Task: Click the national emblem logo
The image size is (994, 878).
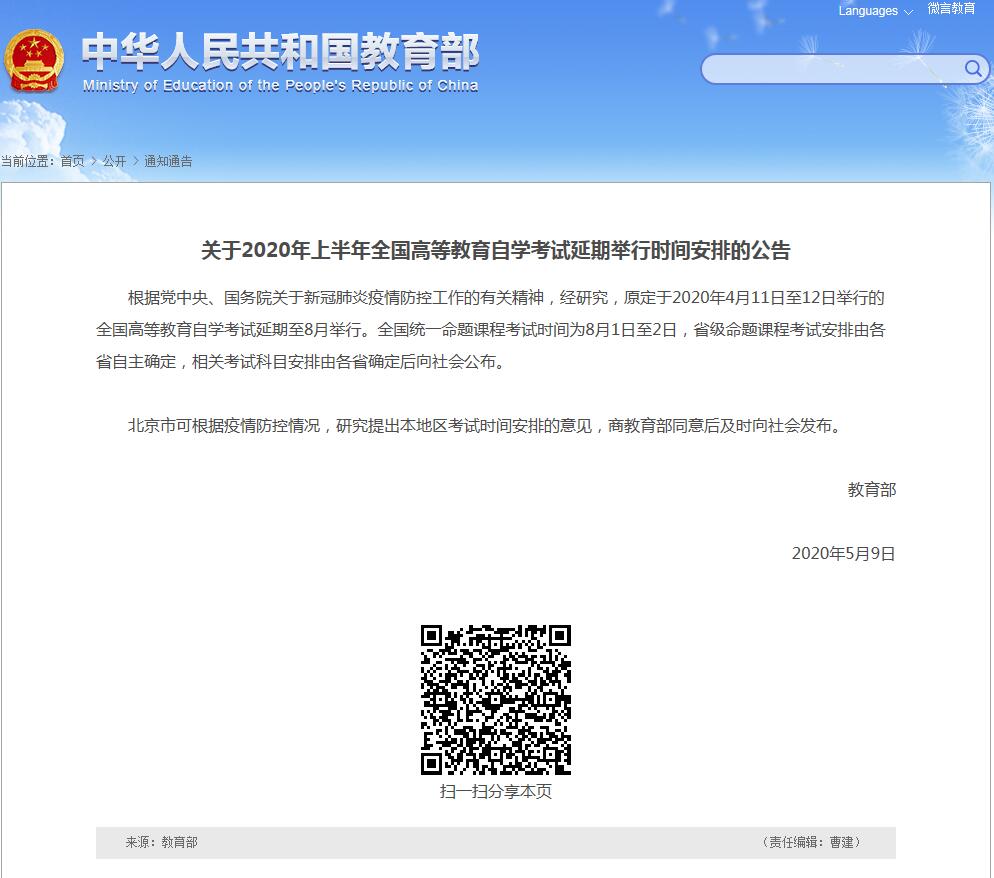Action: click(x=36, y=62)
